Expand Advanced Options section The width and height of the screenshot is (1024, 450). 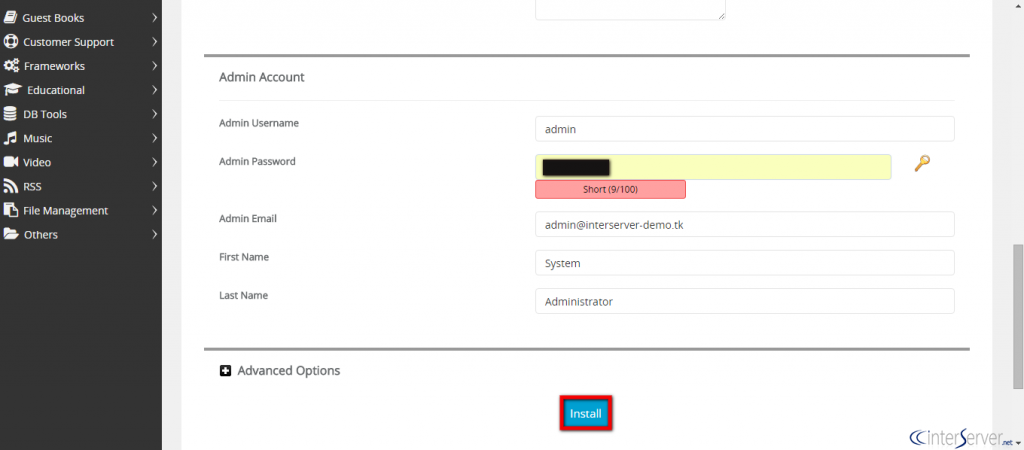[289, 371]
